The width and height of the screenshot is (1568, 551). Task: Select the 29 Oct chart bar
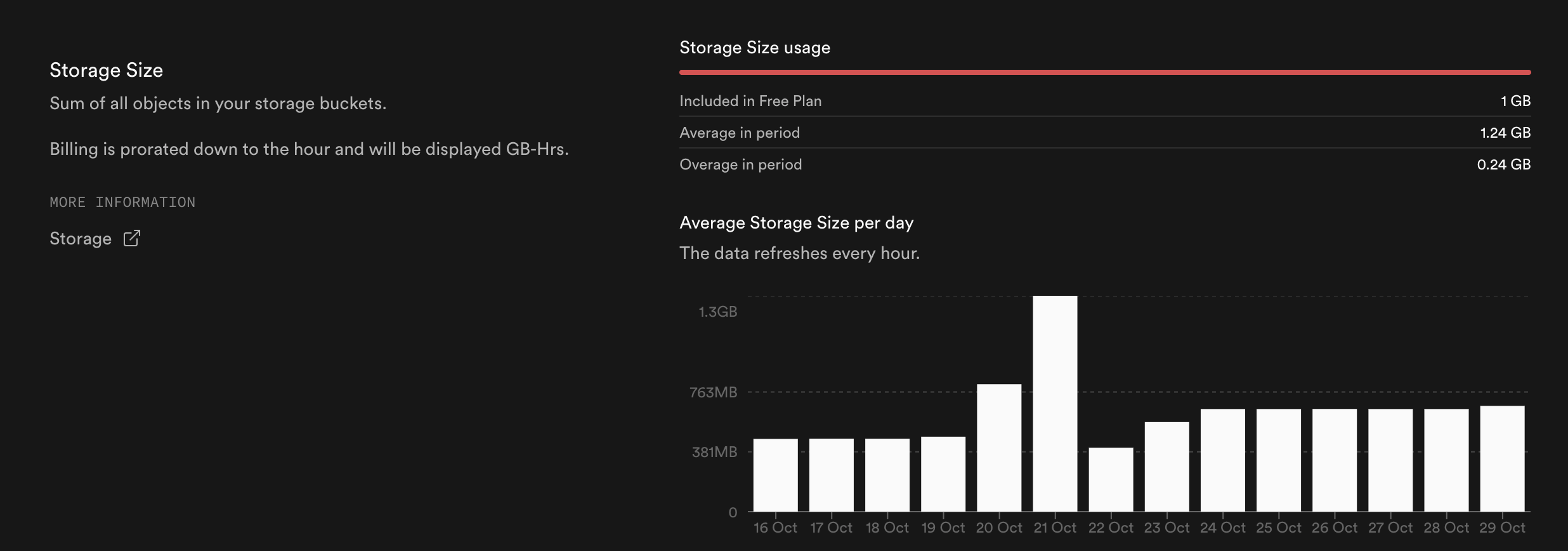1502,458
